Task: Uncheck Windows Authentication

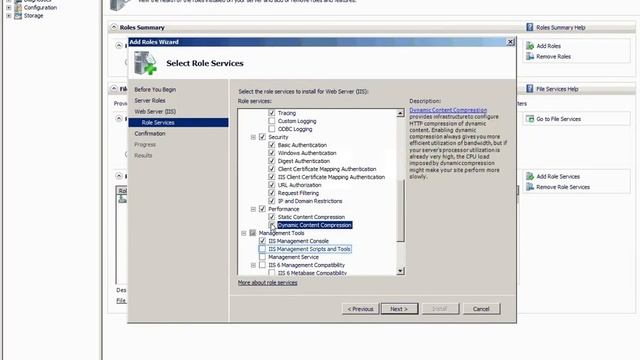Action: point(272,153)
